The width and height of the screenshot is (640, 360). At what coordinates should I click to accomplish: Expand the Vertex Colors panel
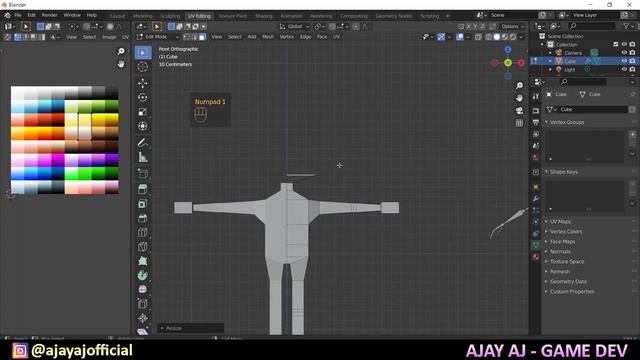(x=566, y=231)
